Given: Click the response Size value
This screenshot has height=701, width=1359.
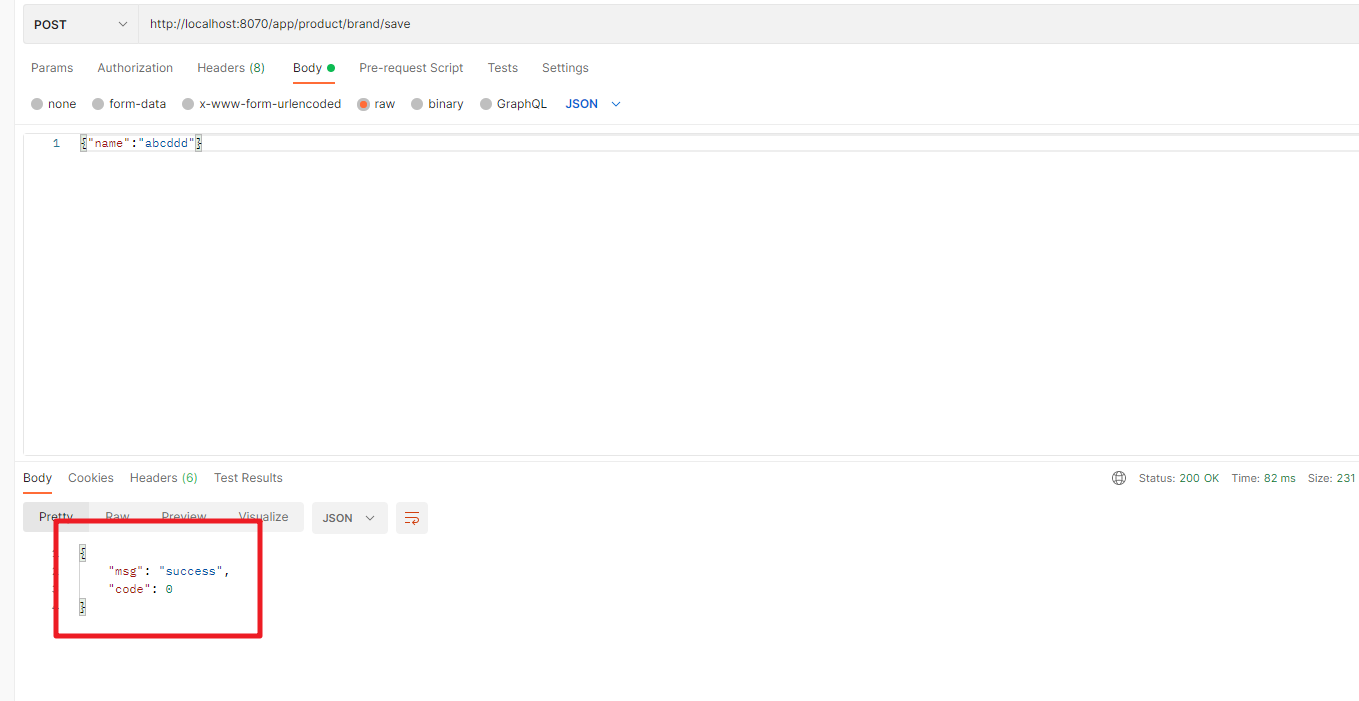Looking at the screenshot, I should pyautogui.click(x=1332, y=478).
